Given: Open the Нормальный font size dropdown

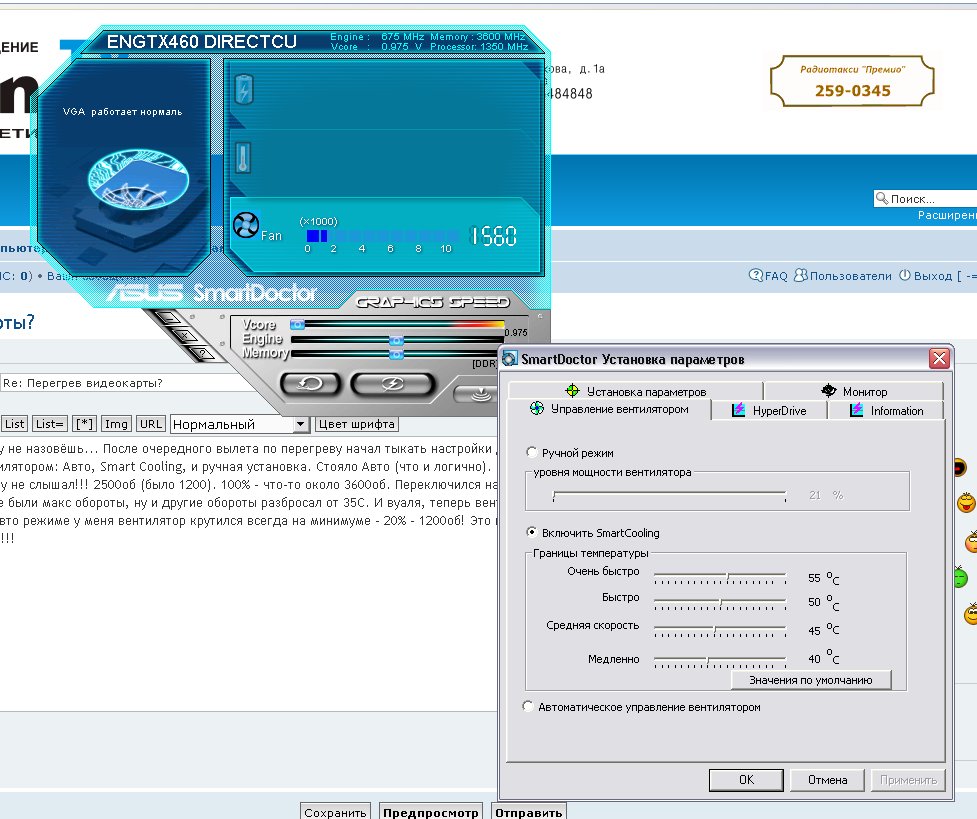Looking at the screenshot, I should (x=240, y=424).
